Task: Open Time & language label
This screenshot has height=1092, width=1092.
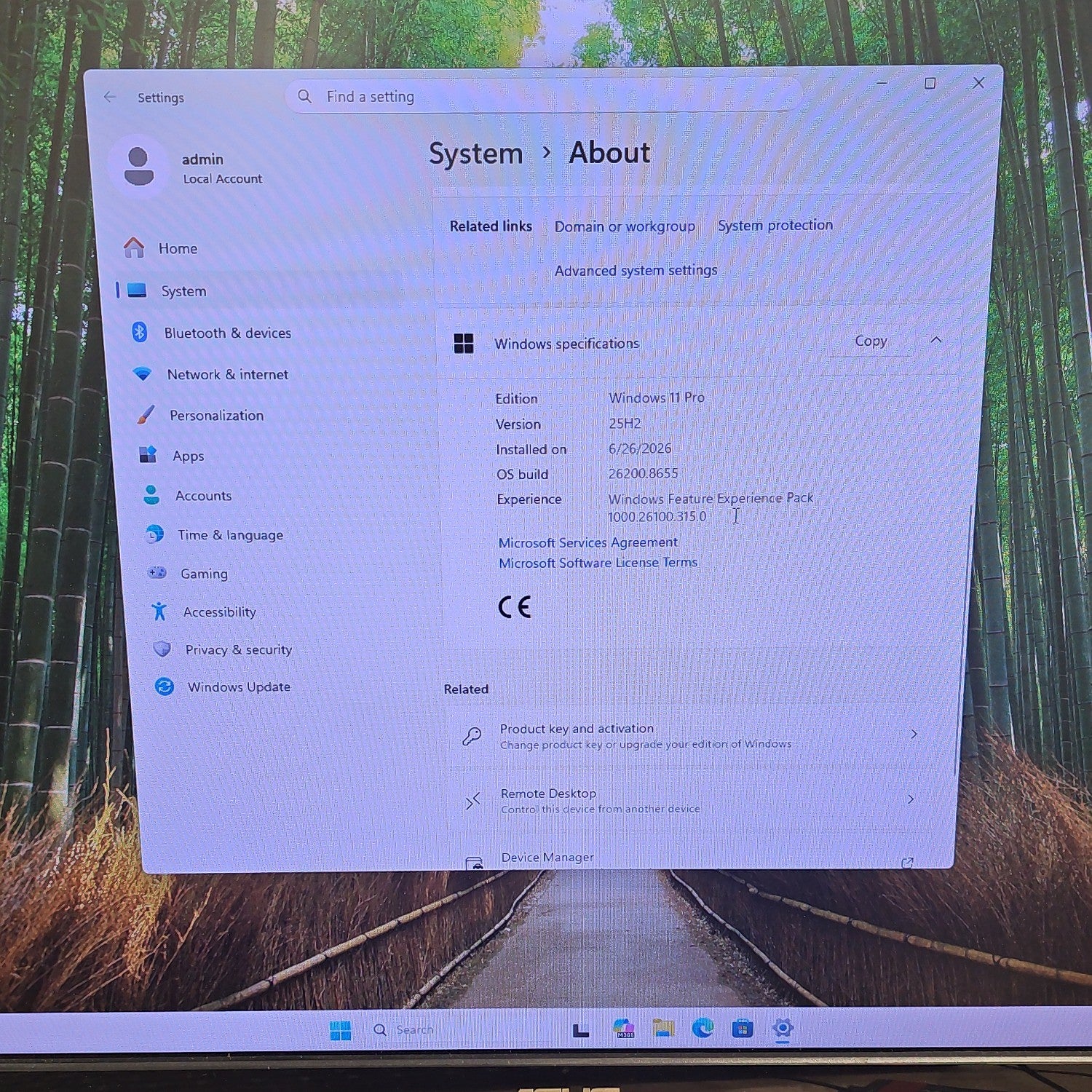Action: coord(230,535)
